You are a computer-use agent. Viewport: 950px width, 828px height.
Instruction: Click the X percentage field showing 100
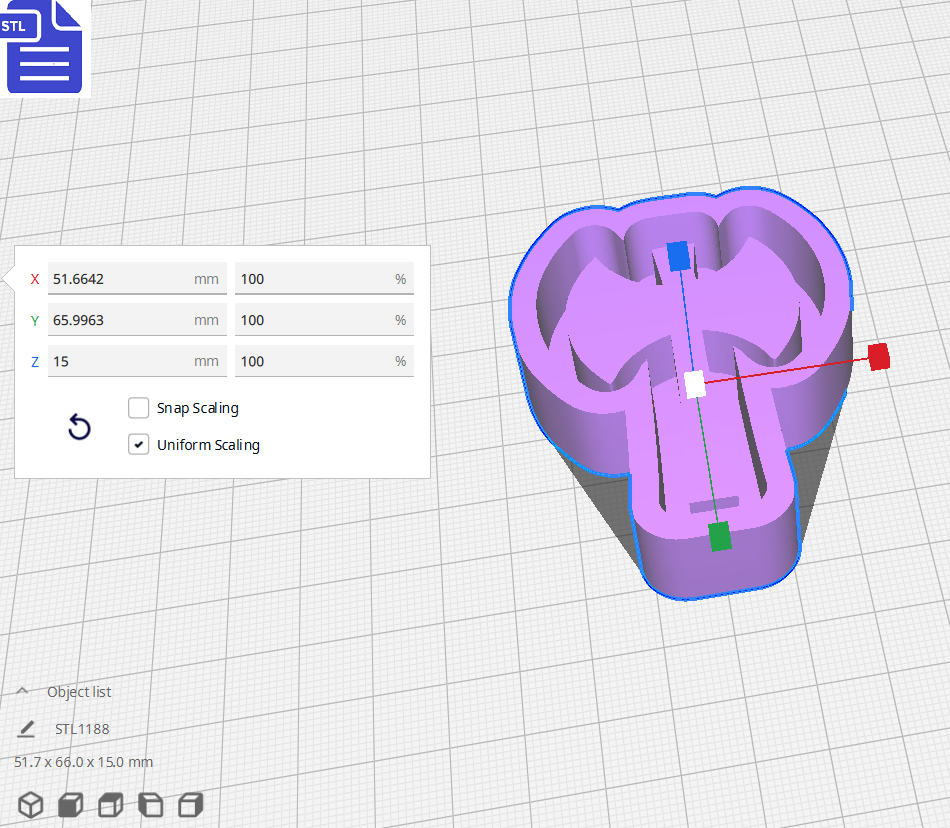tap(324, 278)
